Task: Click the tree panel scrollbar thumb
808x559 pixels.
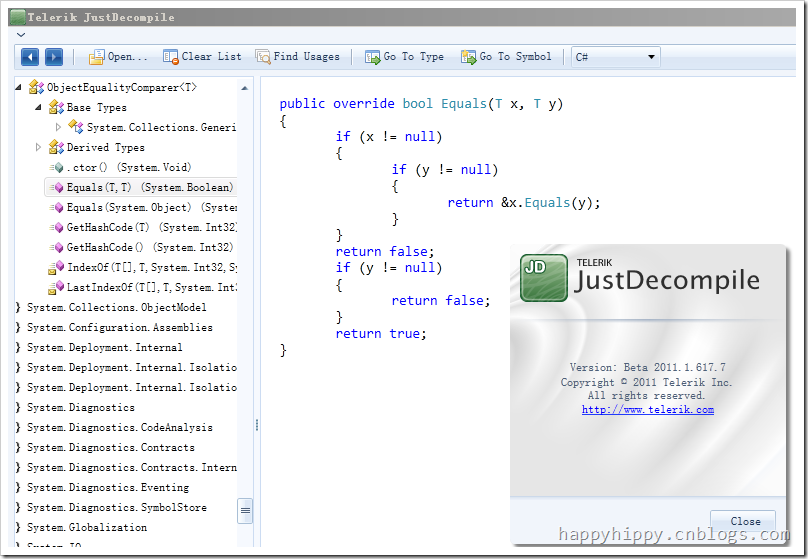Action: pos(245,511)
